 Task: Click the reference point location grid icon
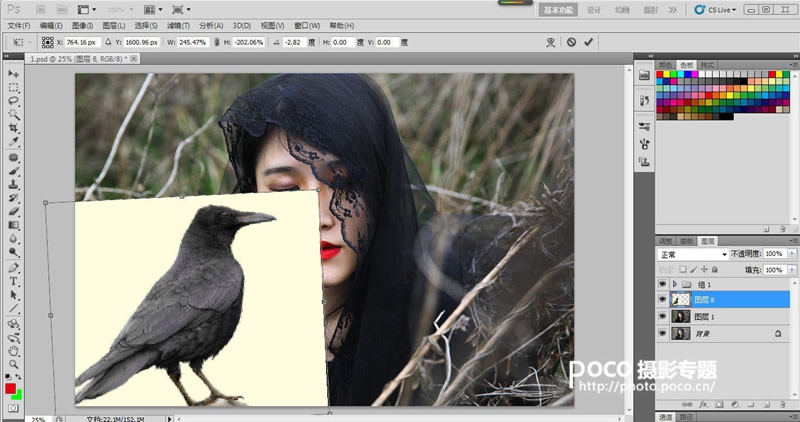(47, 42)
